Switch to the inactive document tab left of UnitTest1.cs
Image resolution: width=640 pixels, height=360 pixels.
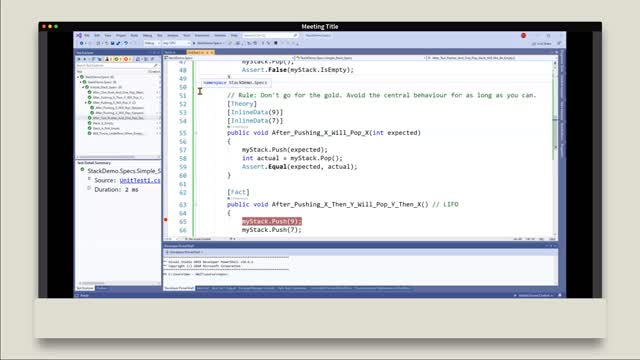[170, 52]
